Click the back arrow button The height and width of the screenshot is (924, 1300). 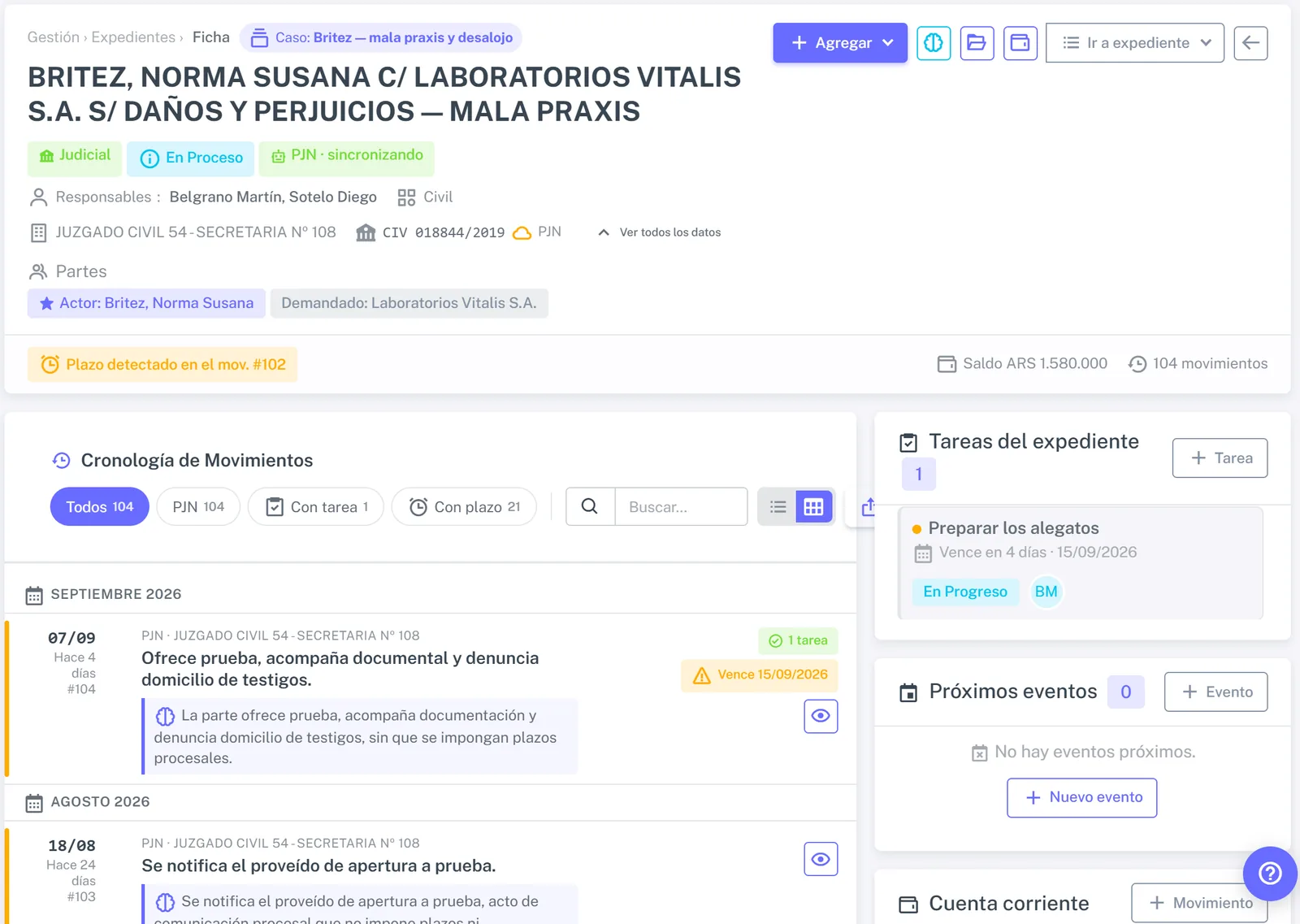pyautogui.click(x=1250, y=43)
